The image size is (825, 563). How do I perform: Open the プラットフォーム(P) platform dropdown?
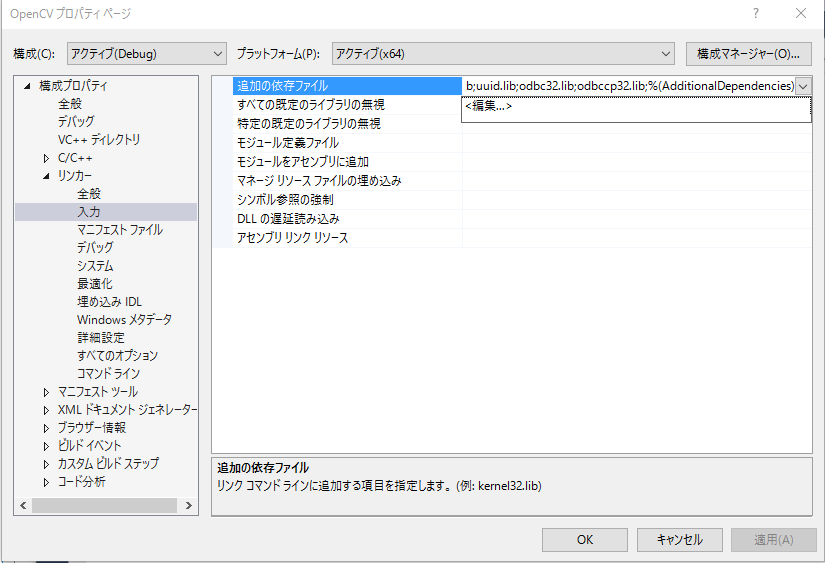coord(503,53)
